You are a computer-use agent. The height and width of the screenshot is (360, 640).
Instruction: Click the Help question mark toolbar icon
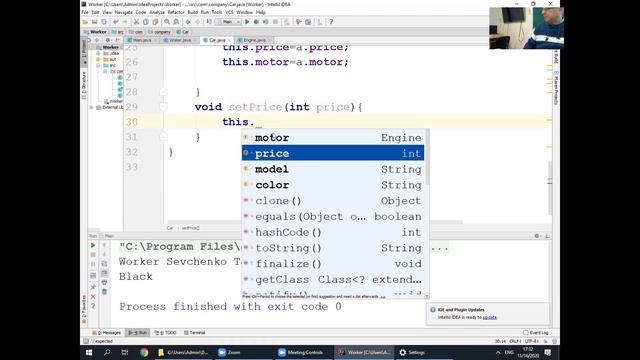(331, 22)
